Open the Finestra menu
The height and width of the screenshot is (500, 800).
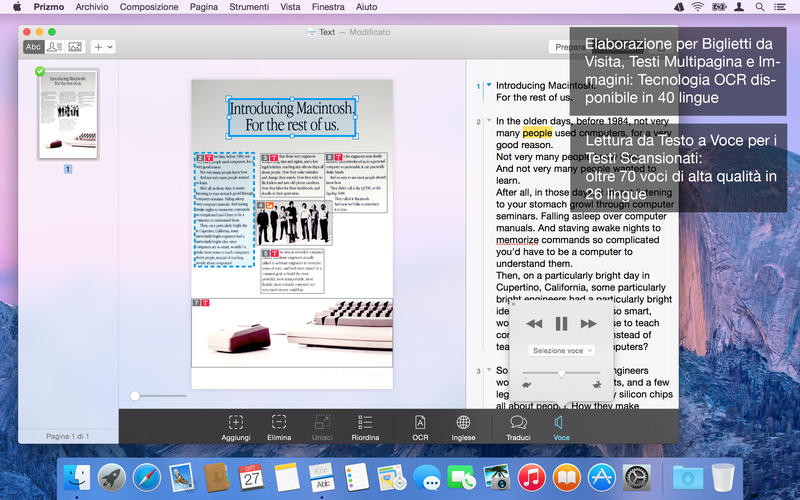tap(328, 7)
